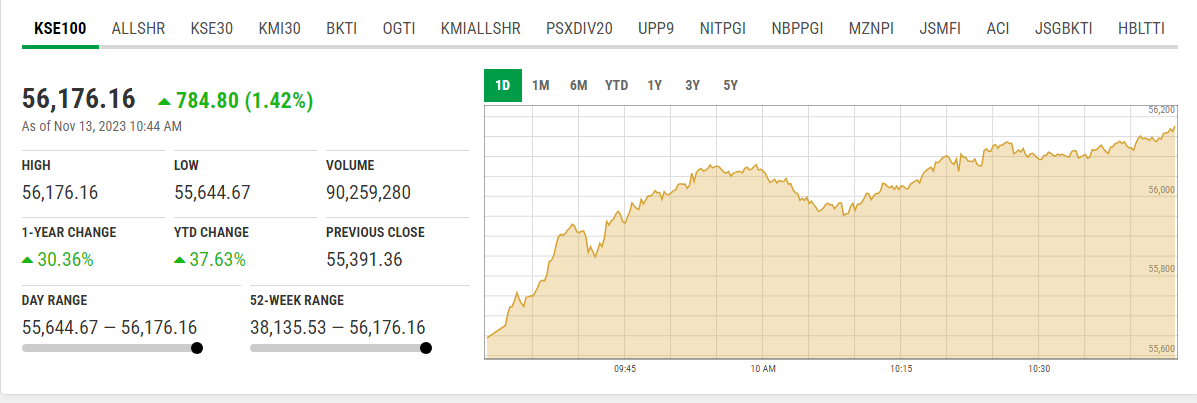Open the OGTI index tab
This screenshot has width=1197, height=403.
(x=399, y=28)
